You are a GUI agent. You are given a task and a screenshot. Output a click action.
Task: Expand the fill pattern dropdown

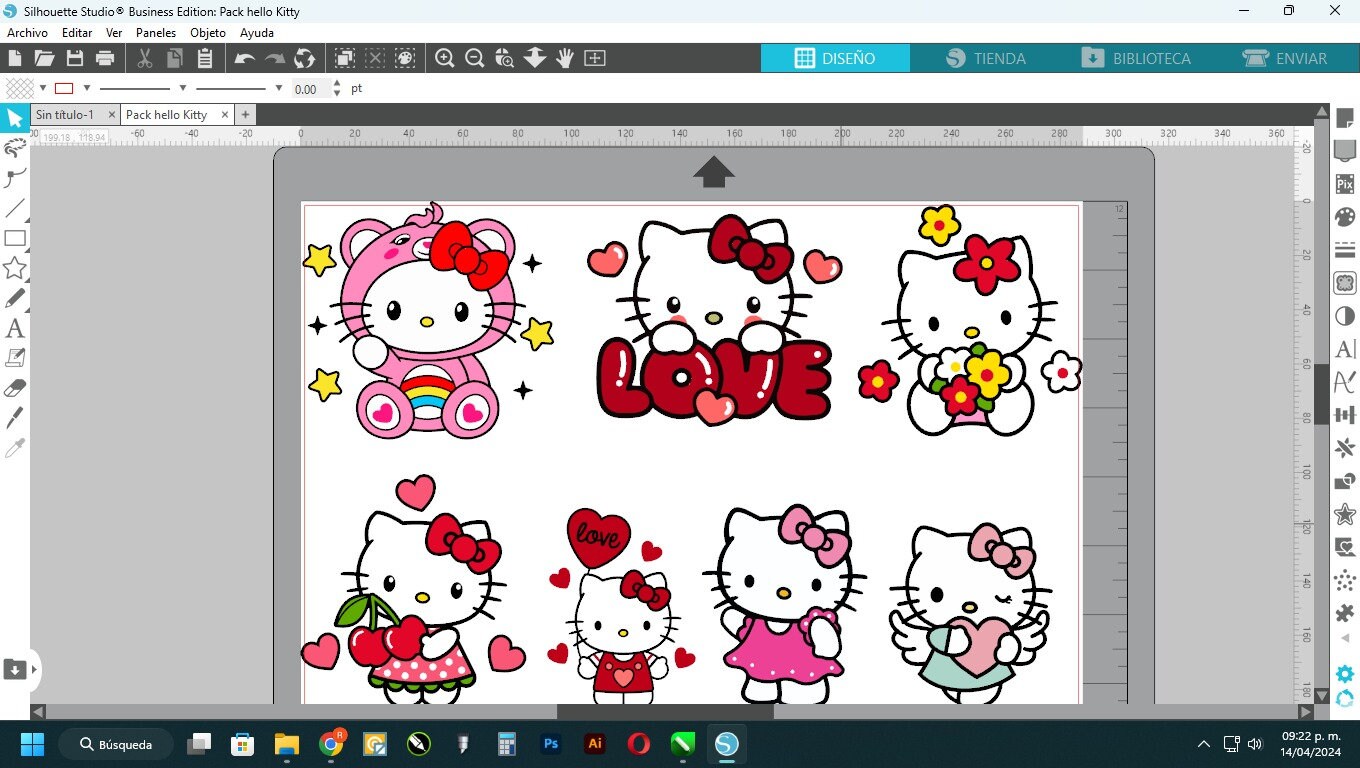[x=43, y=88]
